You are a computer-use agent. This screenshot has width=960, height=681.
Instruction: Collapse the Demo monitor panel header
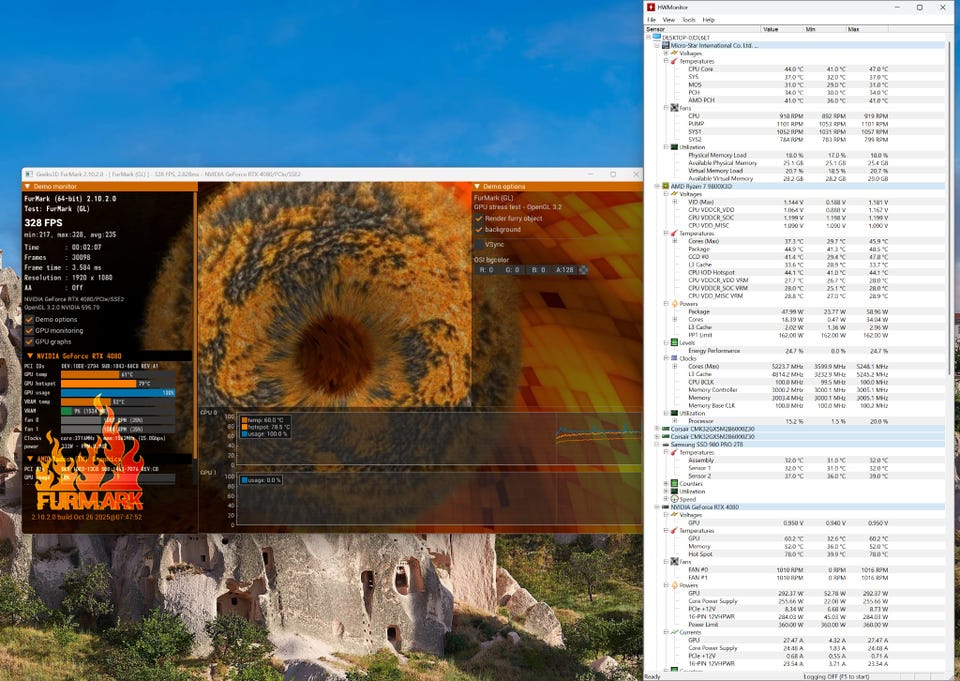coord(28,187)
